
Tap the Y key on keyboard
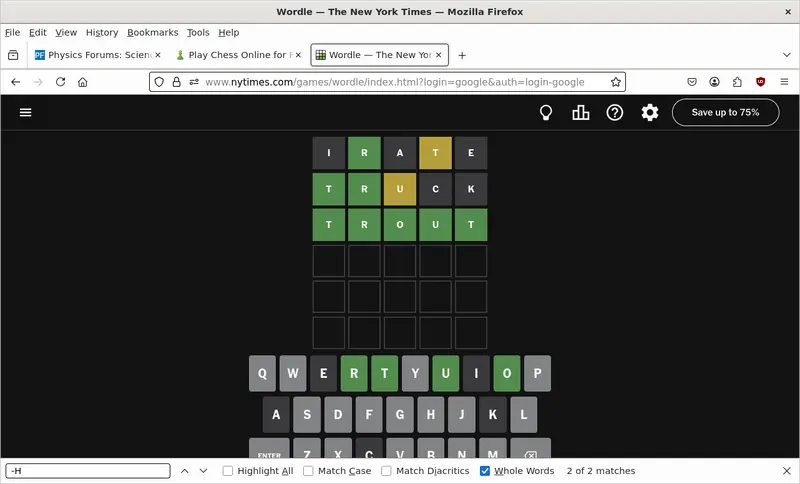(415, 373)
